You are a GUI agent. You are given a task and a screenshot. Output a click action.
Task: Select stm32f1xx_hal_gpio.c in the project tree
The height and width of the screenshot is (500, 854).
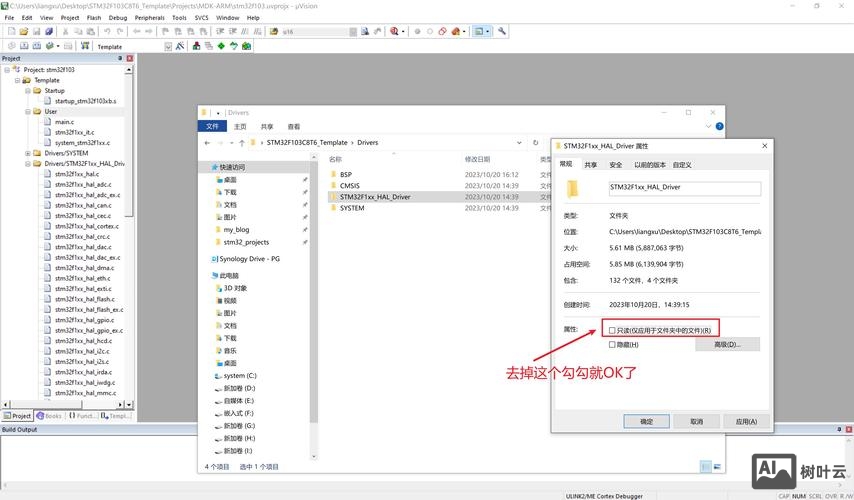pyautogui.click(x=84, y=320)
